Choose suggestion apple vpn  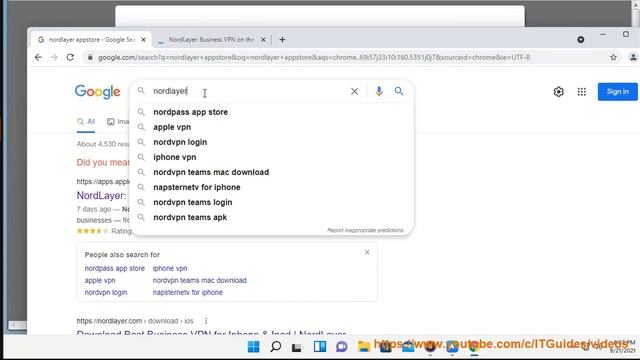pyautogui.click(x=172, y=127)
